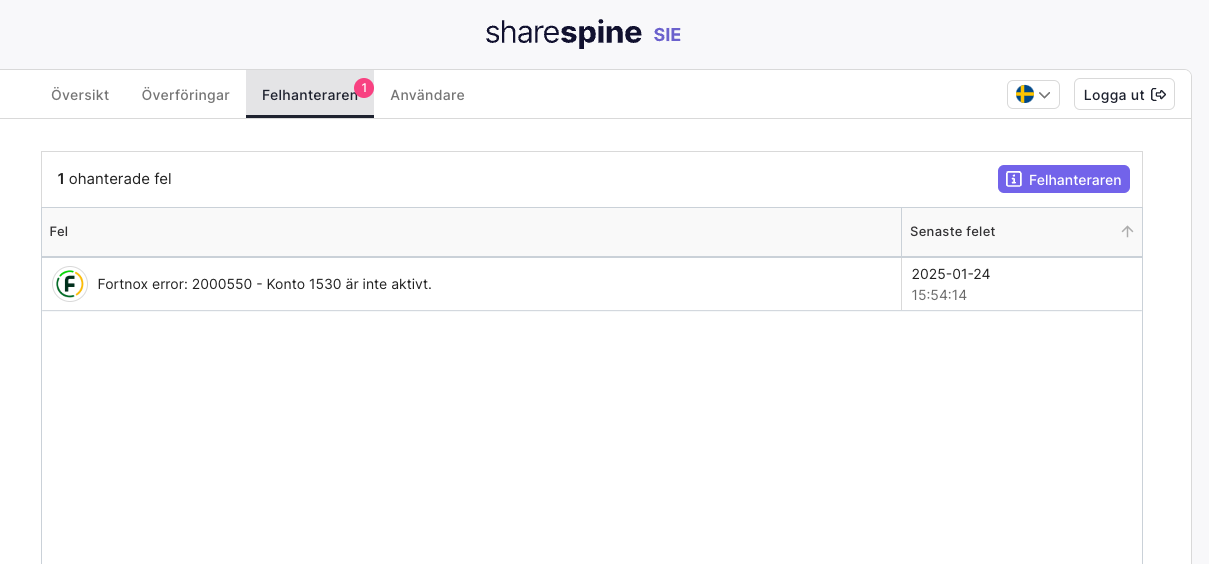Click the Fortnox logo icon in the error row
Image resolution: width=1209 pixels, height=564 pixels.
click(70, 284)
